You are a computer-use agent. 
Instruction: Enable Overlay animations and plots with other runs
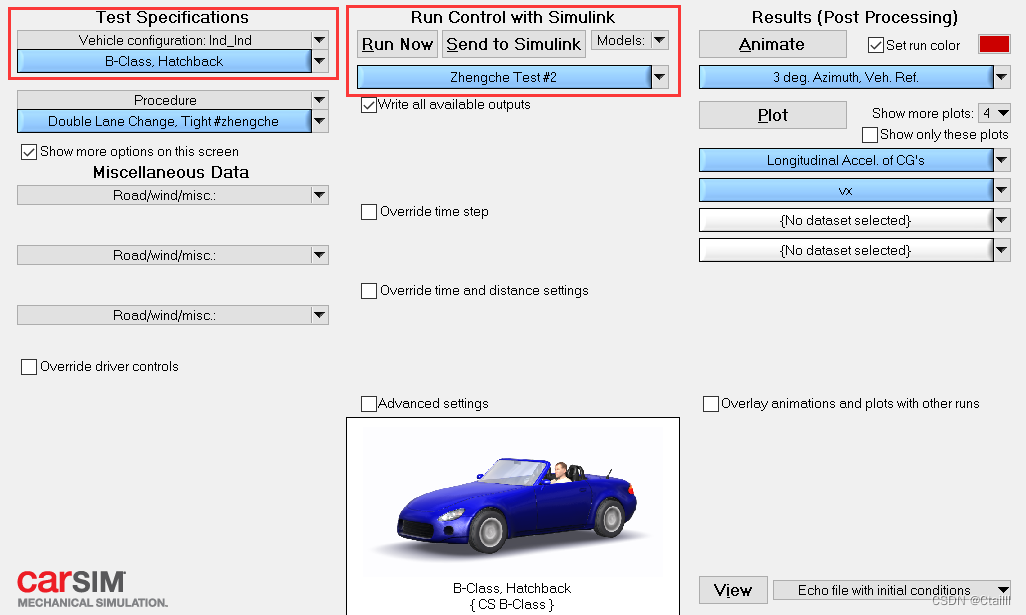(x=711, y=404)
